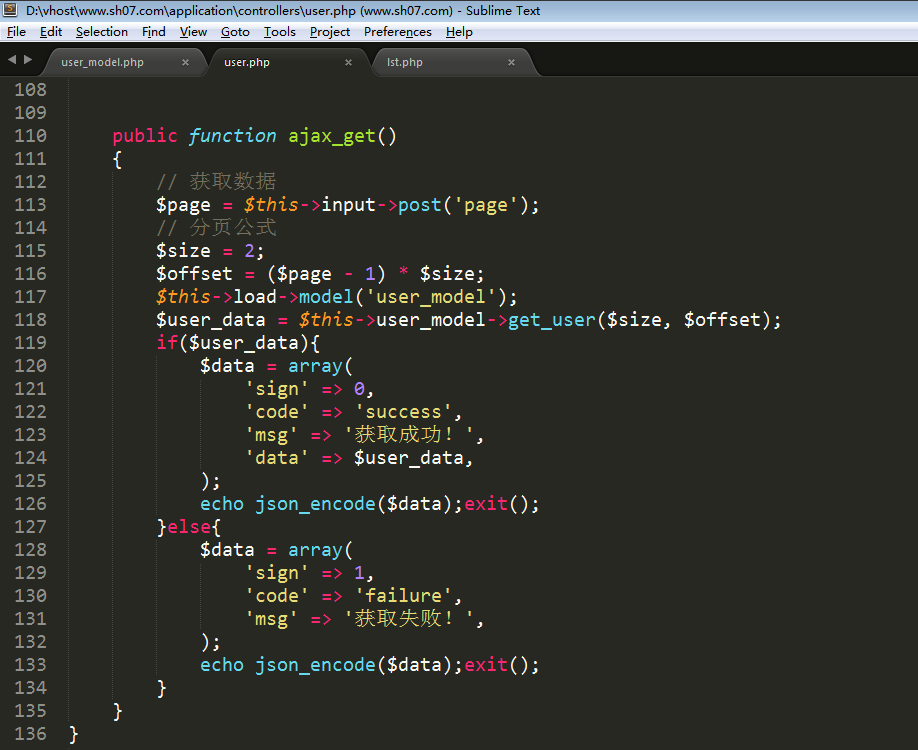Click the right tab navigation arrow
Screen dimensions: 918x750
(28, 60)
